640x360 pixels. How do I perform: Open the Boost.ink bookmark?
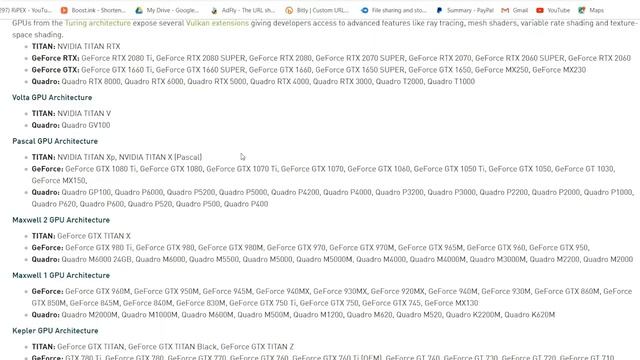93,10
